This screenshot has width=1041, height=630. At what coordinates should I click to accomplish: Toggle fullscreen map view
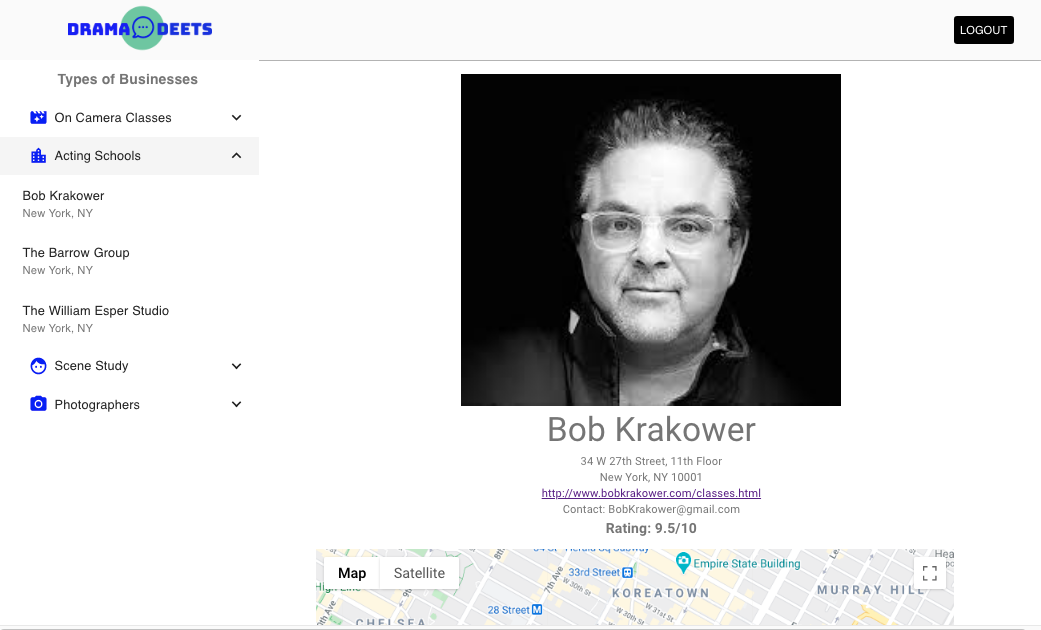(929, 573)
